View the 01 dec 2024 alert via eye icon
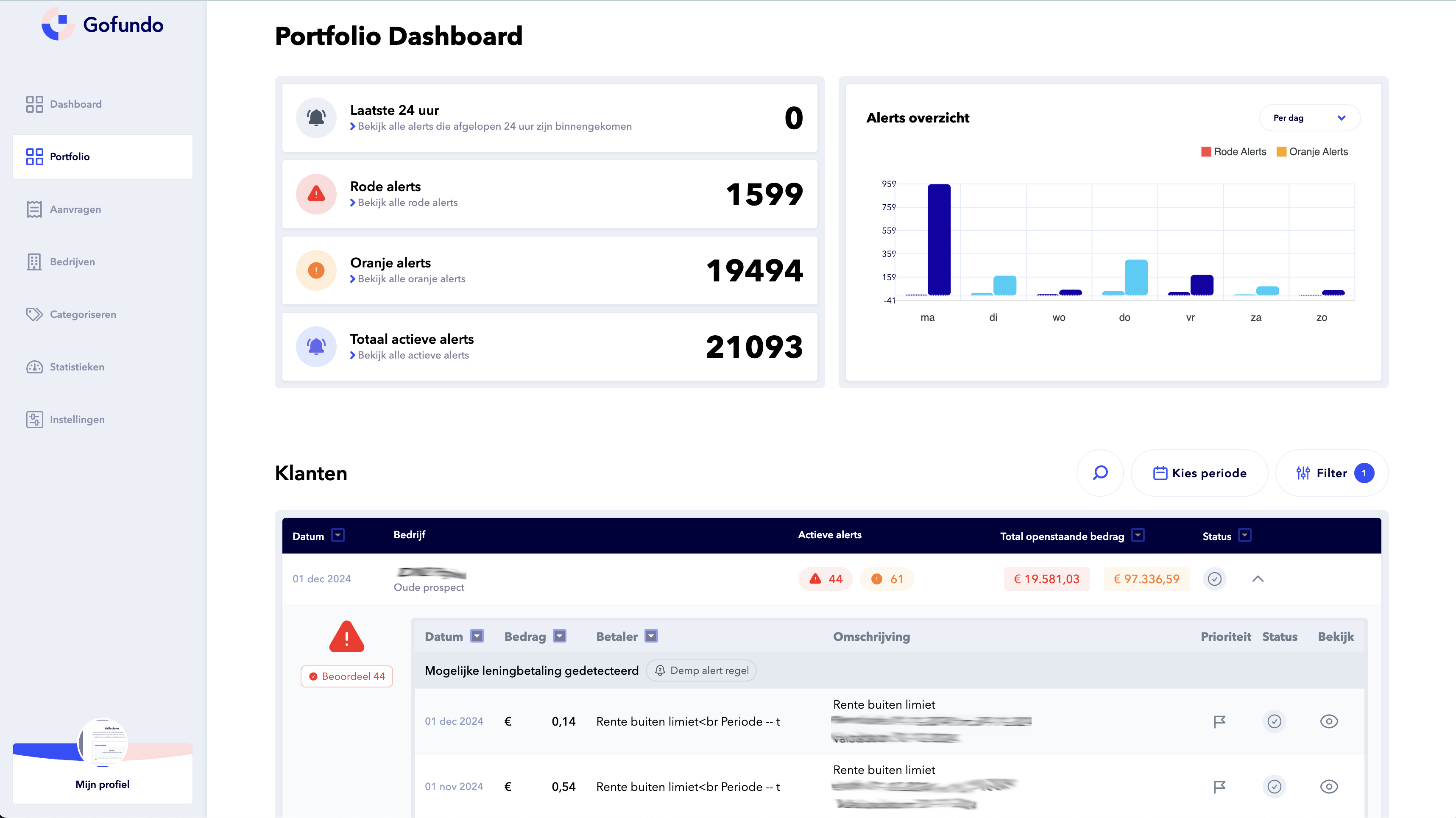1456x818 pixels. pyautogui.click(x=1328, y=721)
